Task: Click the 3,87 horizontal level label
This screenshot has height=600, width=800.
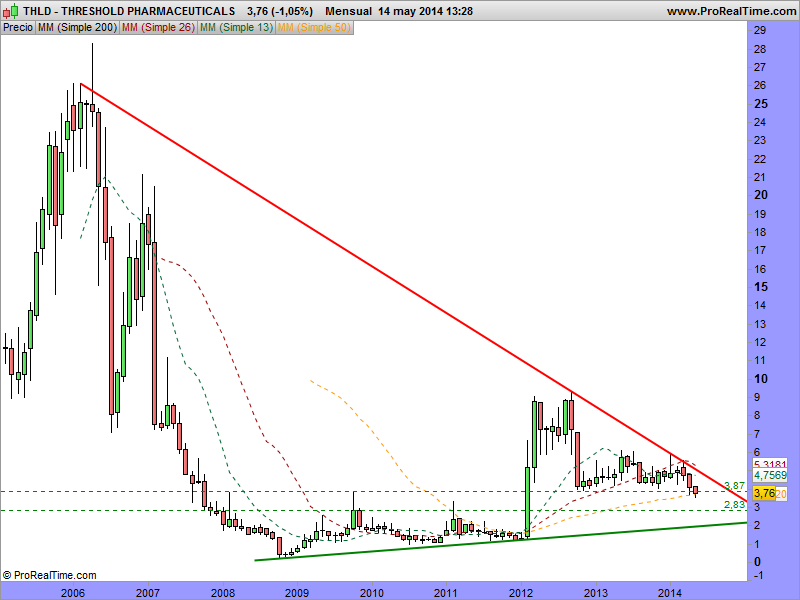Action: 735,486
